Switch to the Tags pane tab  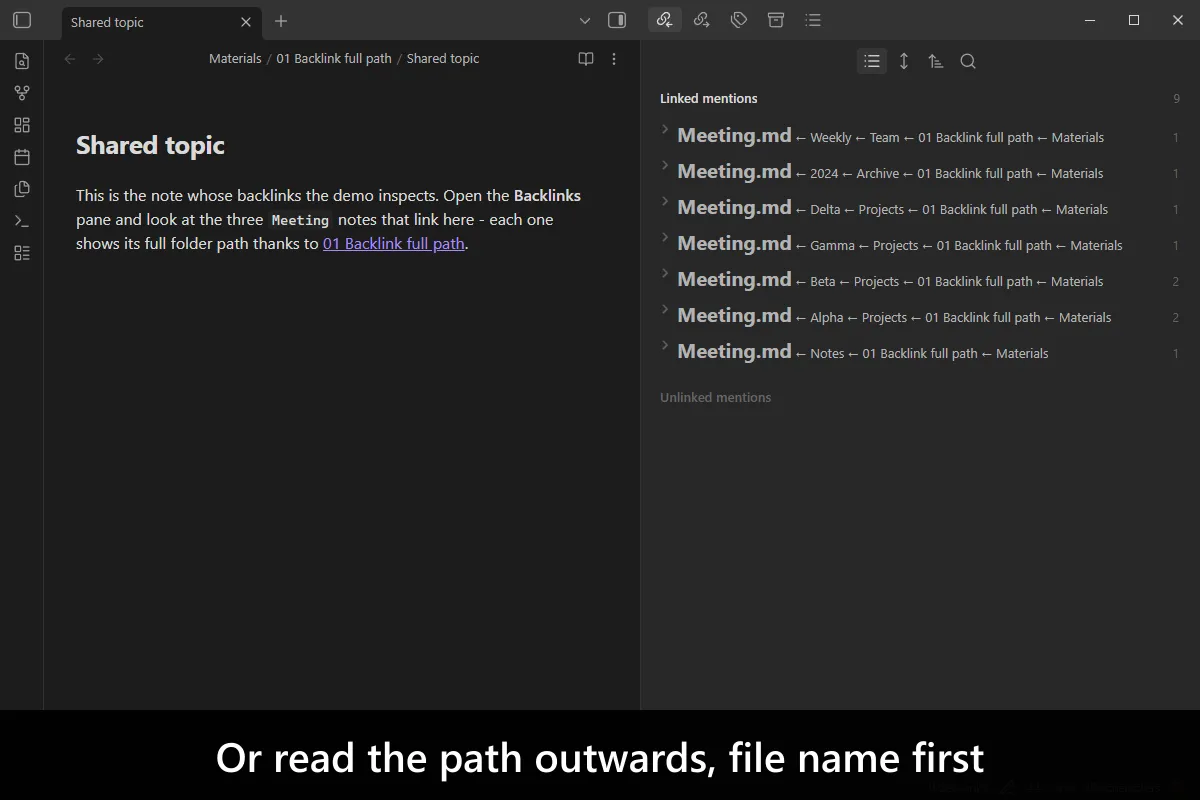[739, 20]
